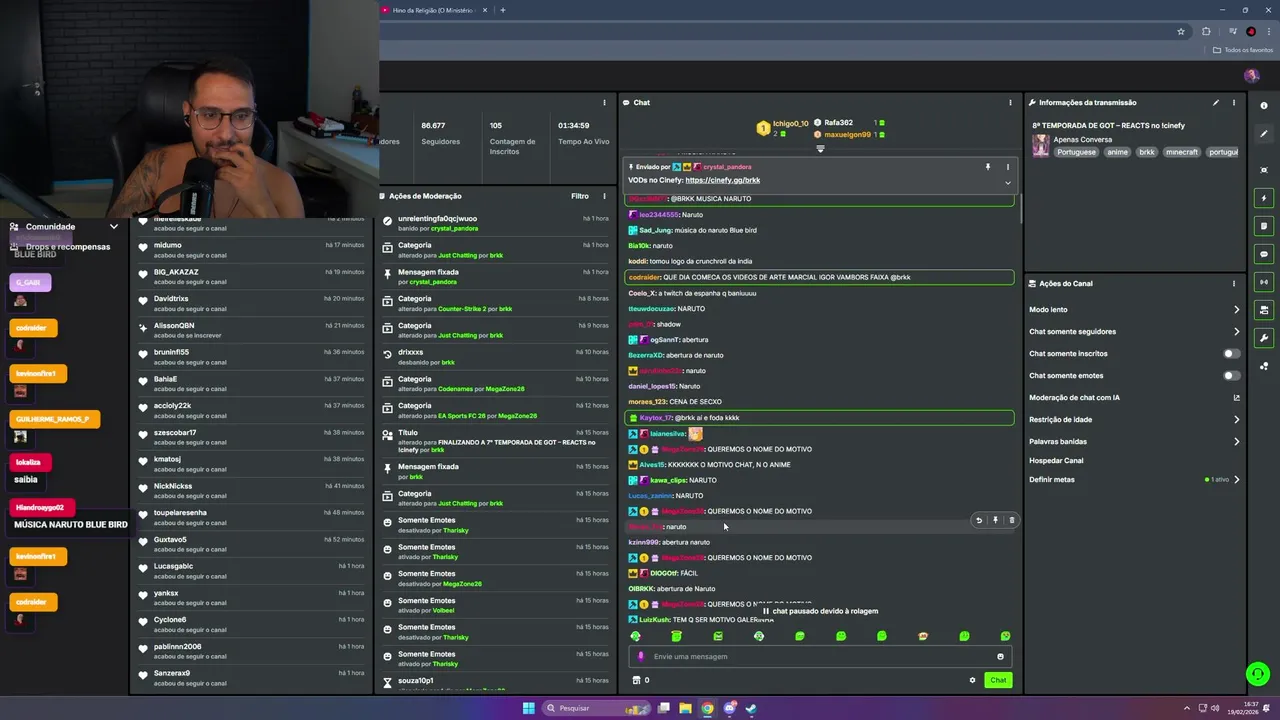Viewport: 1280px width, 720px height.
Task: Click the reply arrow on hovered chat message
Action: tap(979, 520)
